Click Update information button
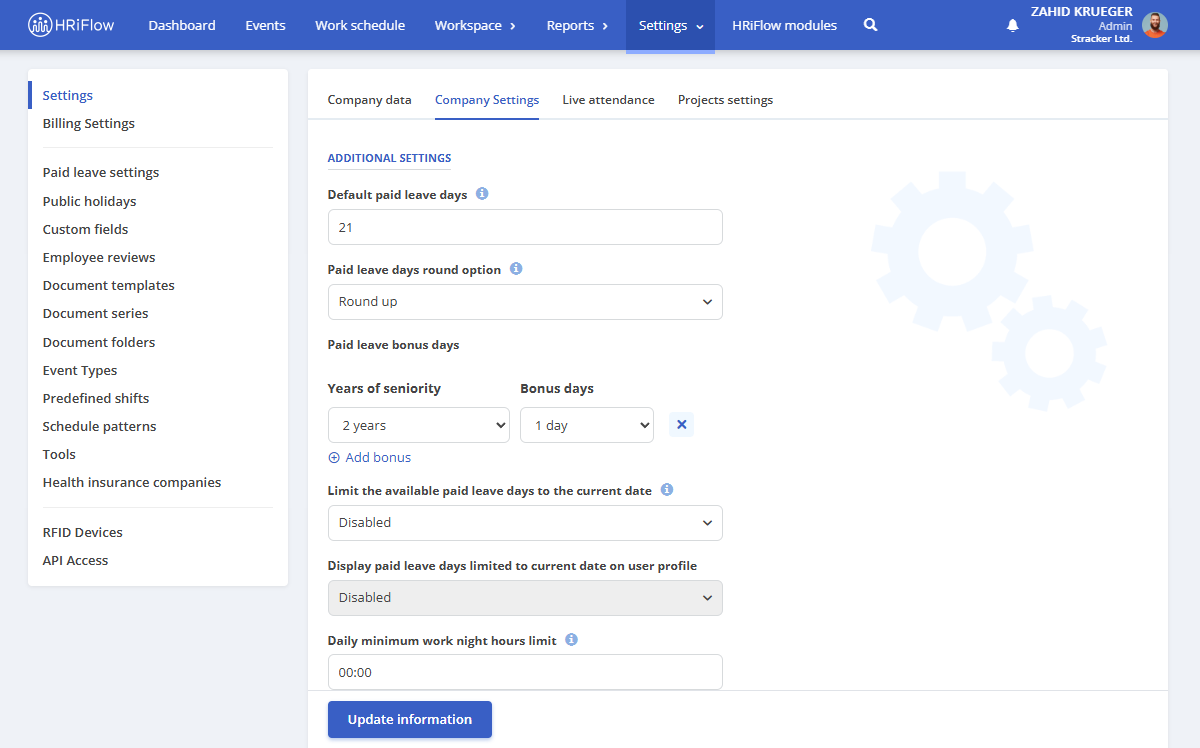The width and height of the screenshot is (1200, 748). tap(410, 720)
